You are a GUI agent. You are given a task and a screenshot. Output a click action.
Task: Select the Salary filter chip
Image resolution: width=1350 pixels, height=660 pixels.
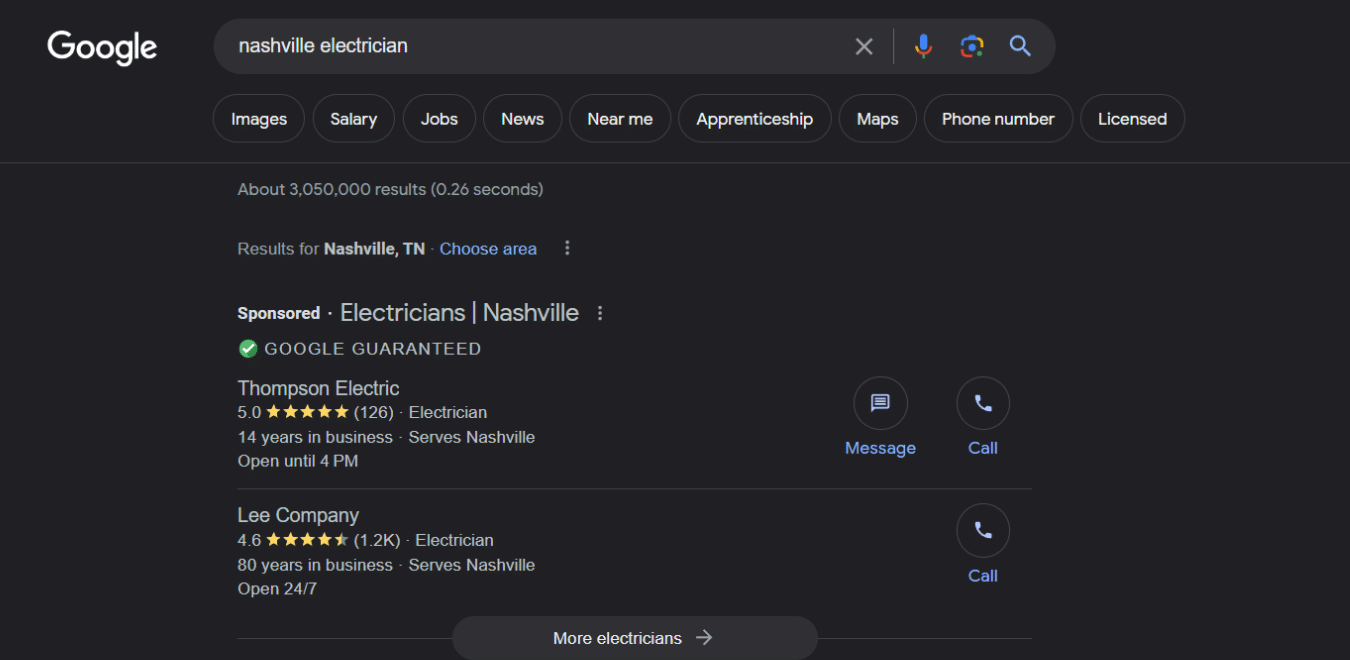tap(354, 119)
